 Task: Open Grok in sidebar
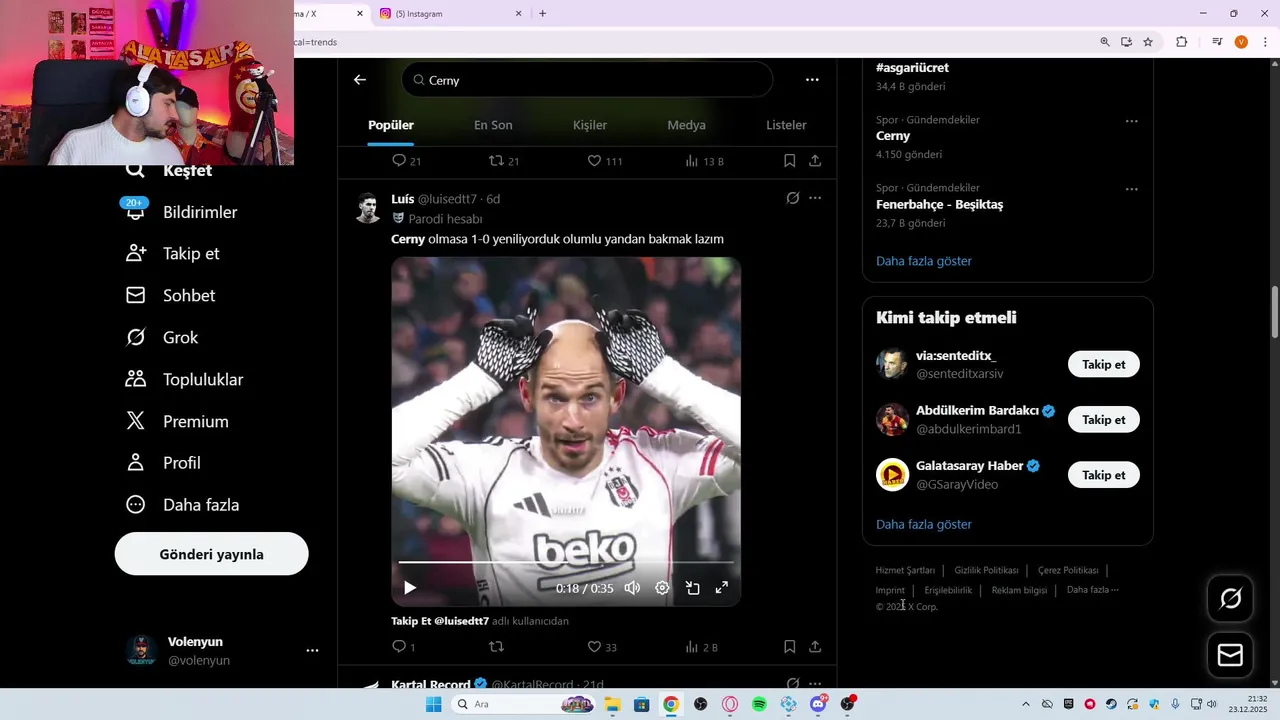(x=162, y=338)
